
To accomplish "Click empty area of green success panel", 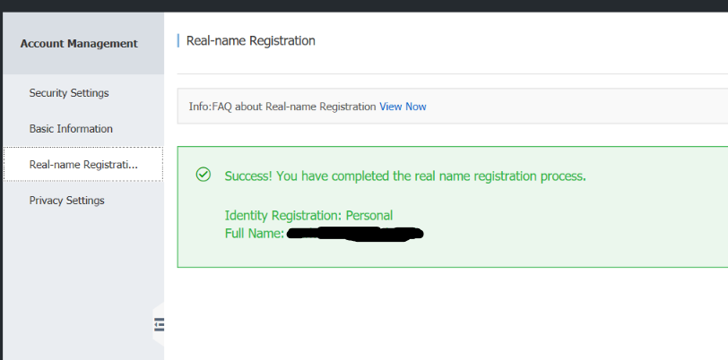I will [x=580, y=223].
